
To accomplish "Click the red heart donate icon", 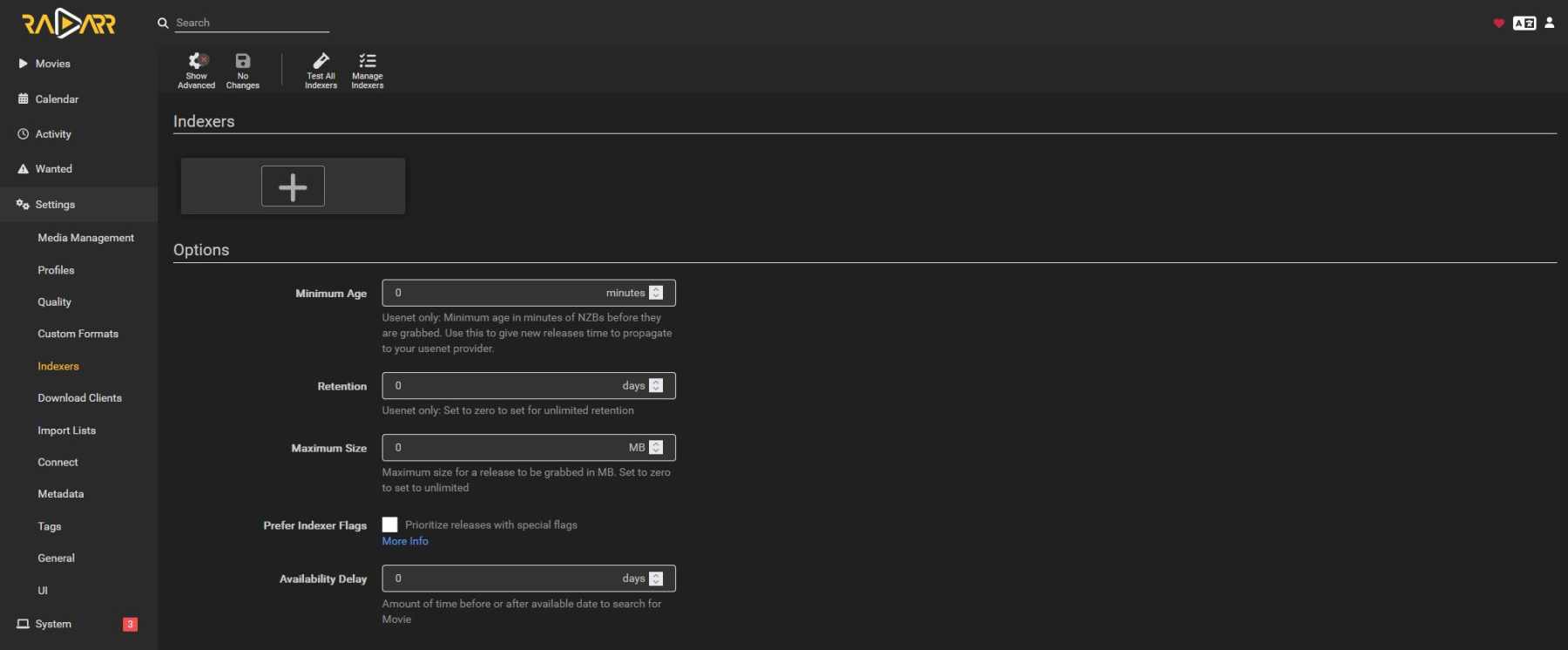I will click(1498, 24).
